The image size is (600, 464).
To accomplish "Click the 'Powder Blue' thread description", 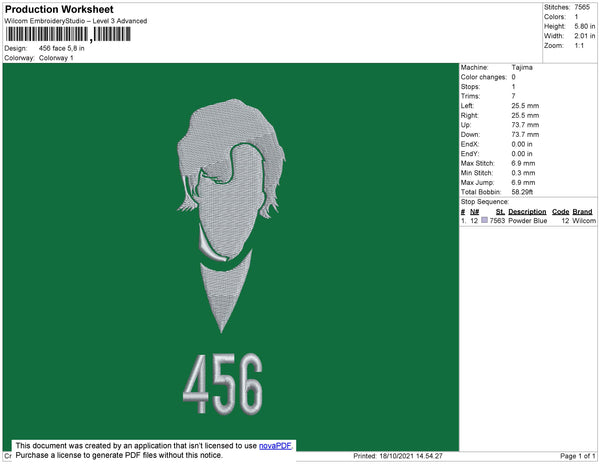I will click(528, 221).
